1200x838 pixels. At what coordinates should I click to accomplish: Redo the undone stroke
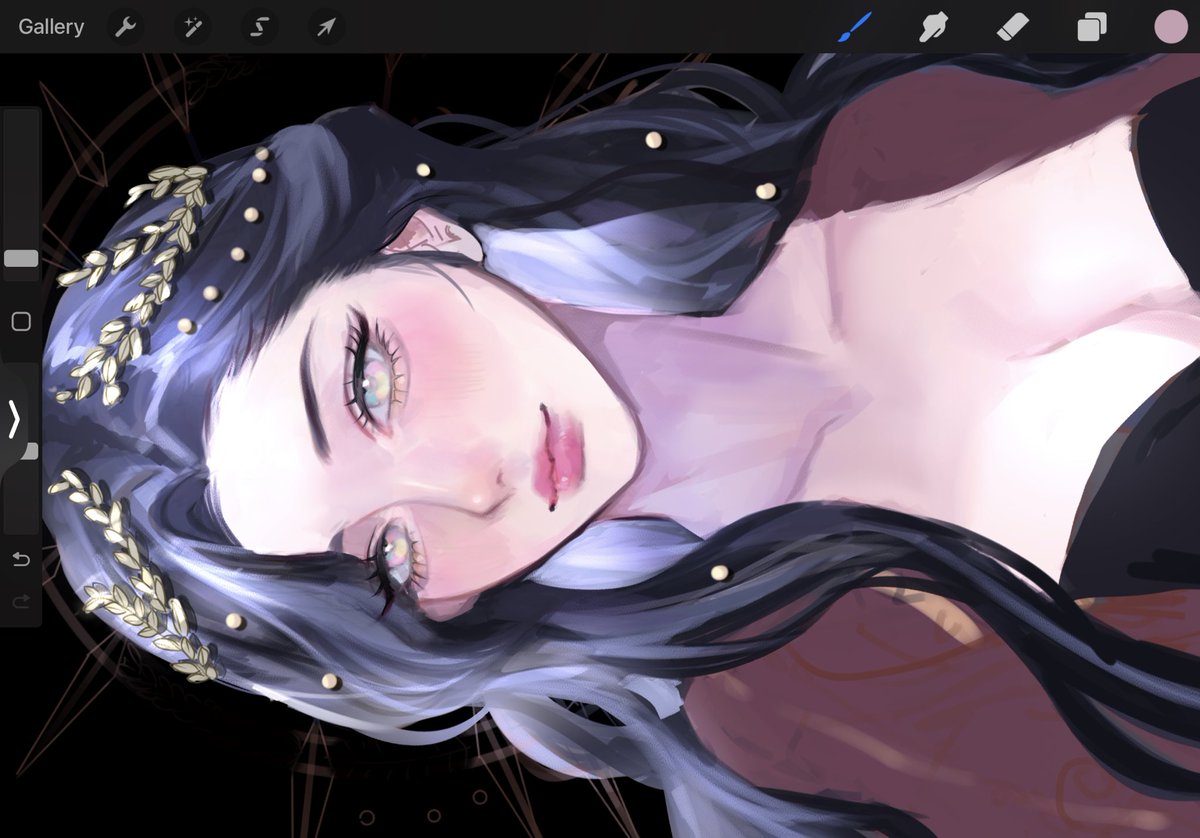[18, 602]
